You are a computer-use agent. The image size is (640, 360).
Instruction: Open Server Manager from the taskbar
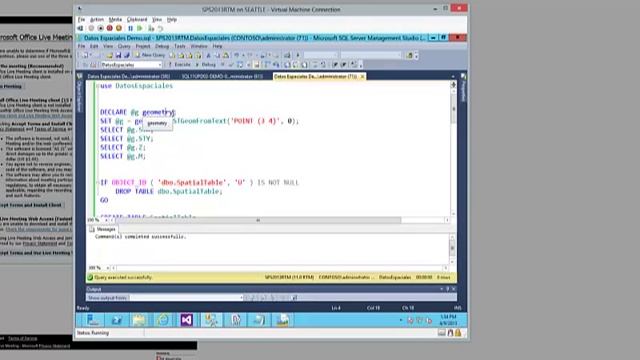pos(93,320)
